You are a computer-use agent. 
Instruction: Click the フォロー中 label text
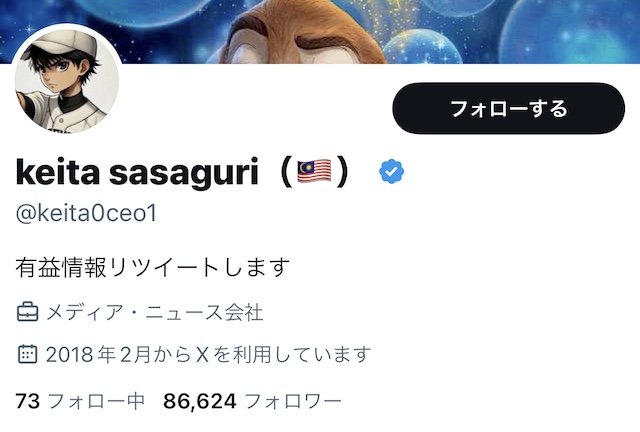(96, 401)
